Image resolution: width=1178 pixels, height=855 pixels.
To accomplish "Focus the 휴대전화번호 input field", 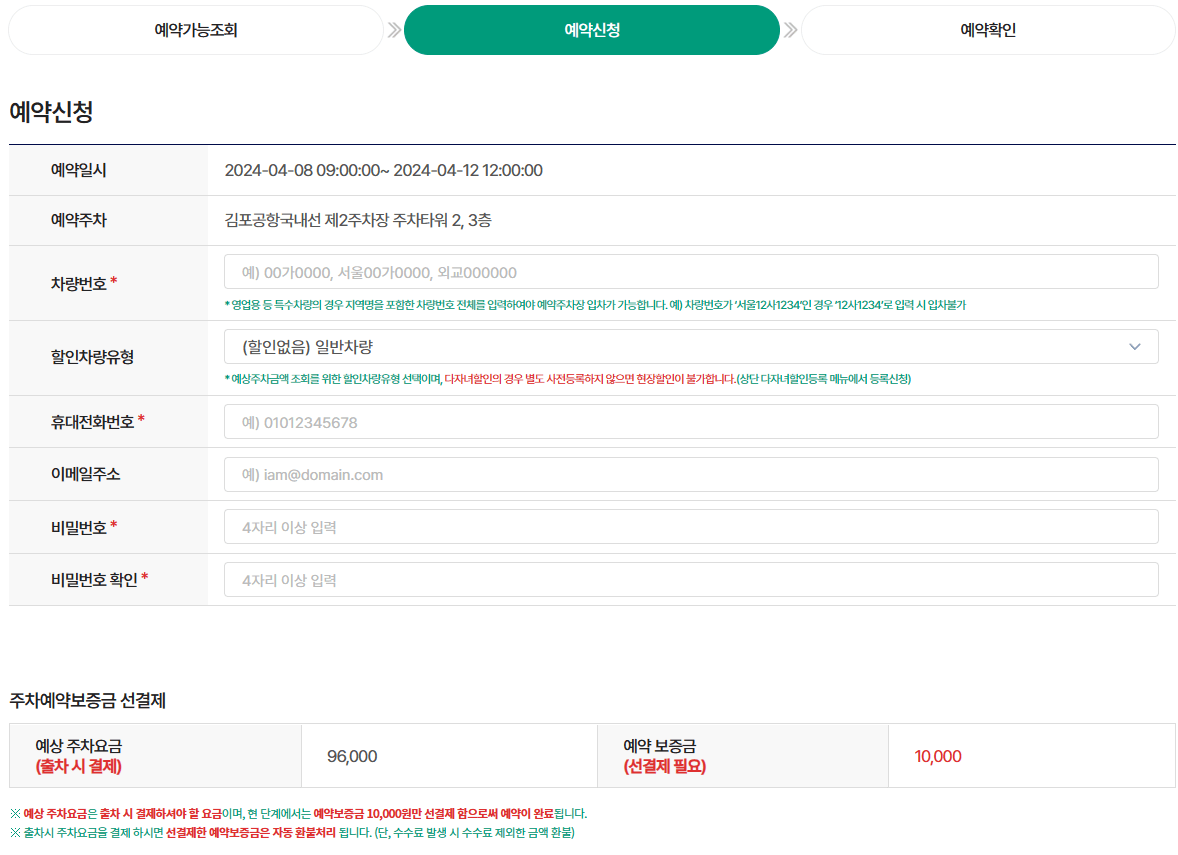I will pyautogui.click(x=691, y=422).
